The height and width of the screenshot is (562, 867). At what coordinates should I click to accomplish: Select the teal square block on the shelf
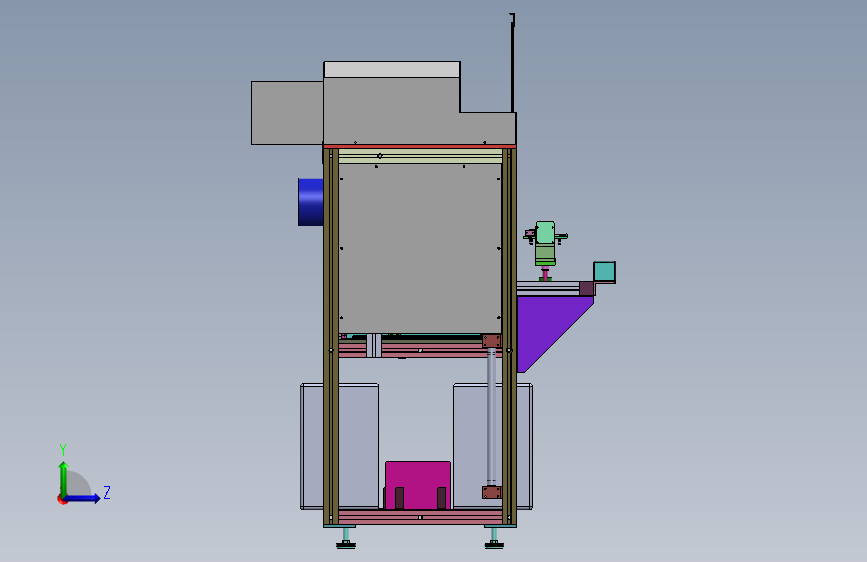click(x=604, y=272)
